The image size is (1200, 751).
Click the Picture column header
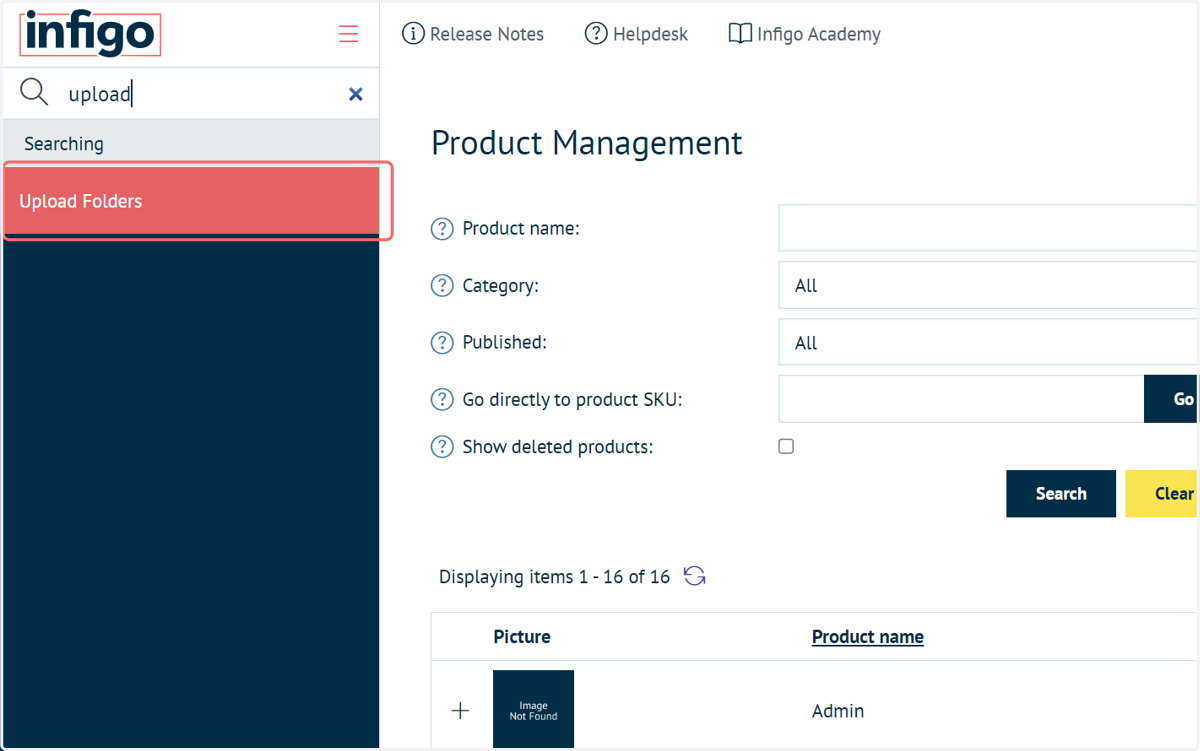pyautogui.click(x=522, y=637)
